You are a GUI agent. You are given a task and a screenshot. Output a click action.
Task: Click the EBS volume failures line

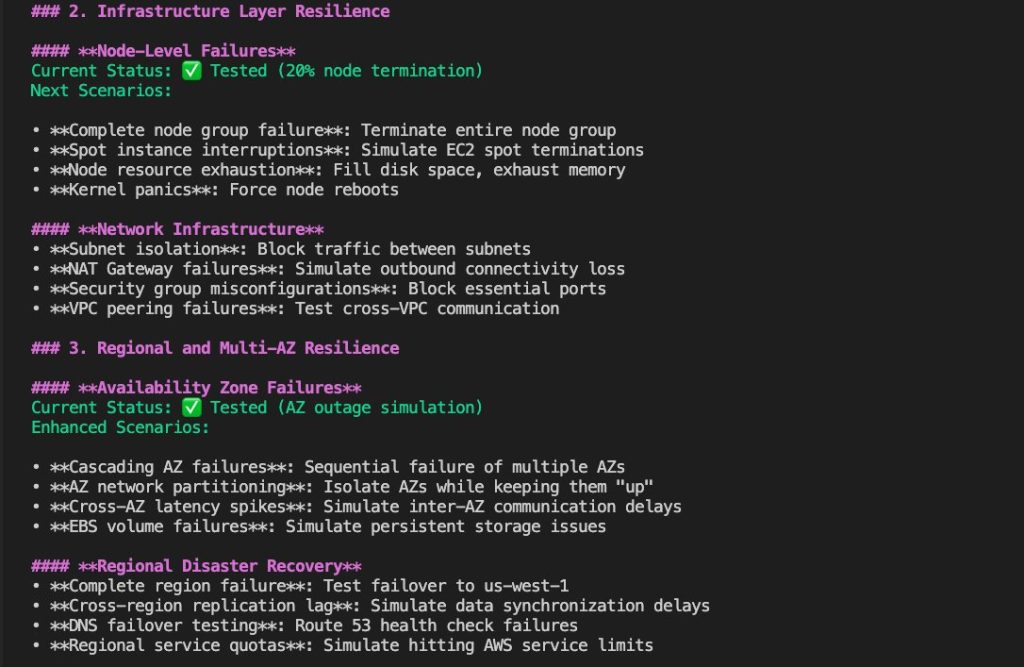point(319,527)
